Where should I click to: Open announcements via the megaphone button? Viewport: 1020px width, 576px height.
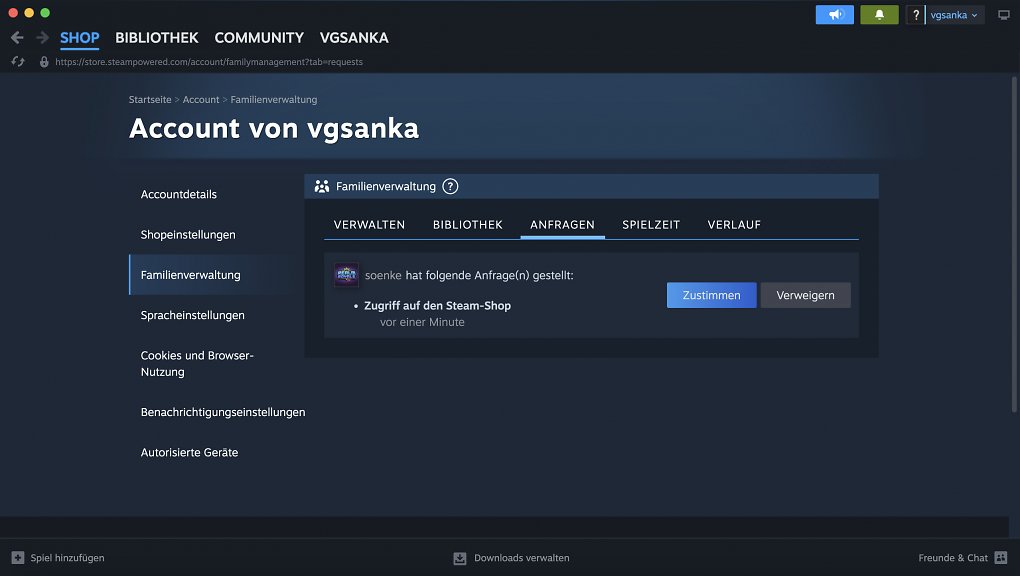pos(835,14)
